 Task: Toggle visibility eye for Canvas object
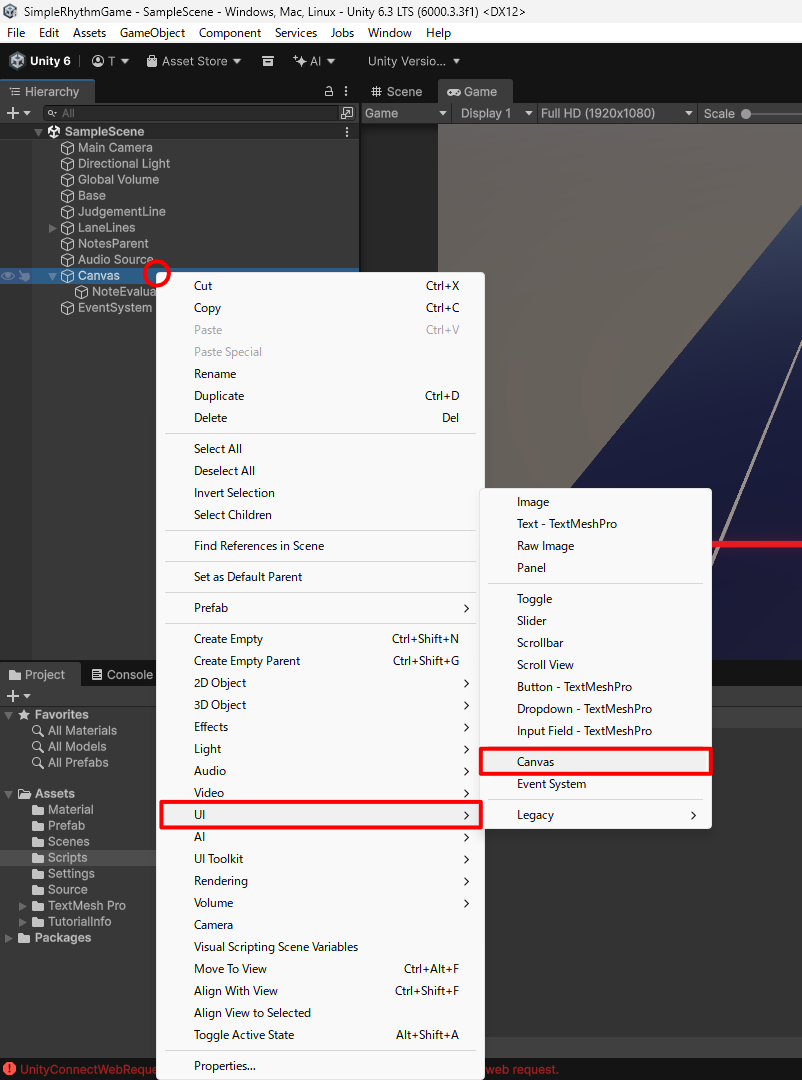pyautogui.click(x=8, y=276)
